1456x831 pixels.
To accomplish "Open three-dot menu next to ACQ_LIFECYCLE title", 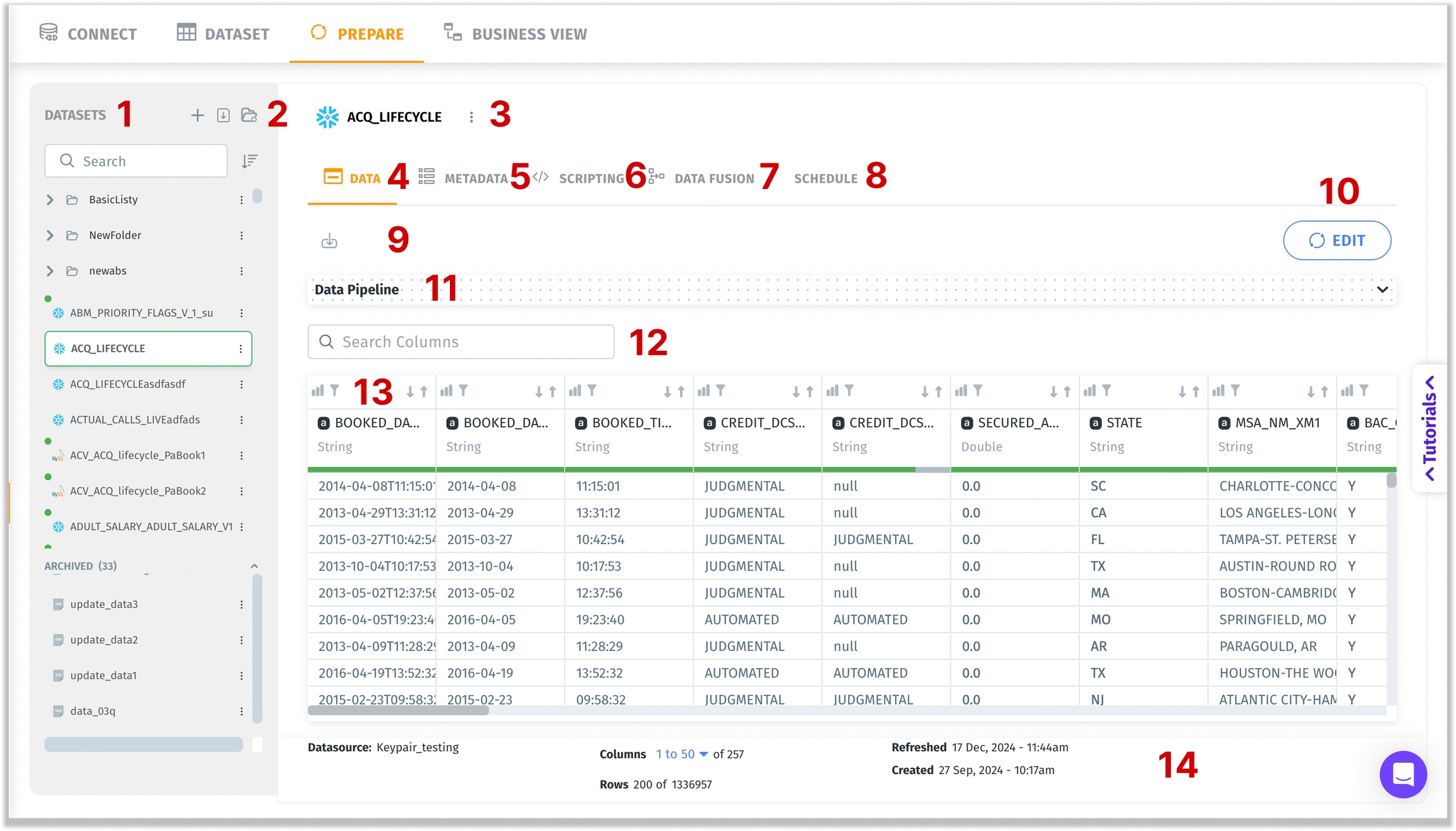I will point(471,117).
